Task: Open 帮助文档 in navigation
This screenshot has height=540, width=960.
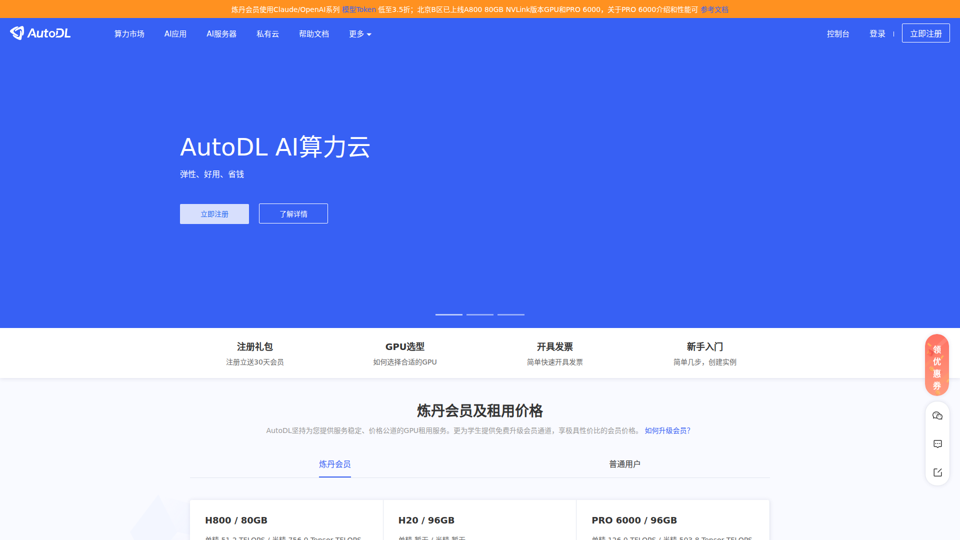Action: (x=314, y=34)
